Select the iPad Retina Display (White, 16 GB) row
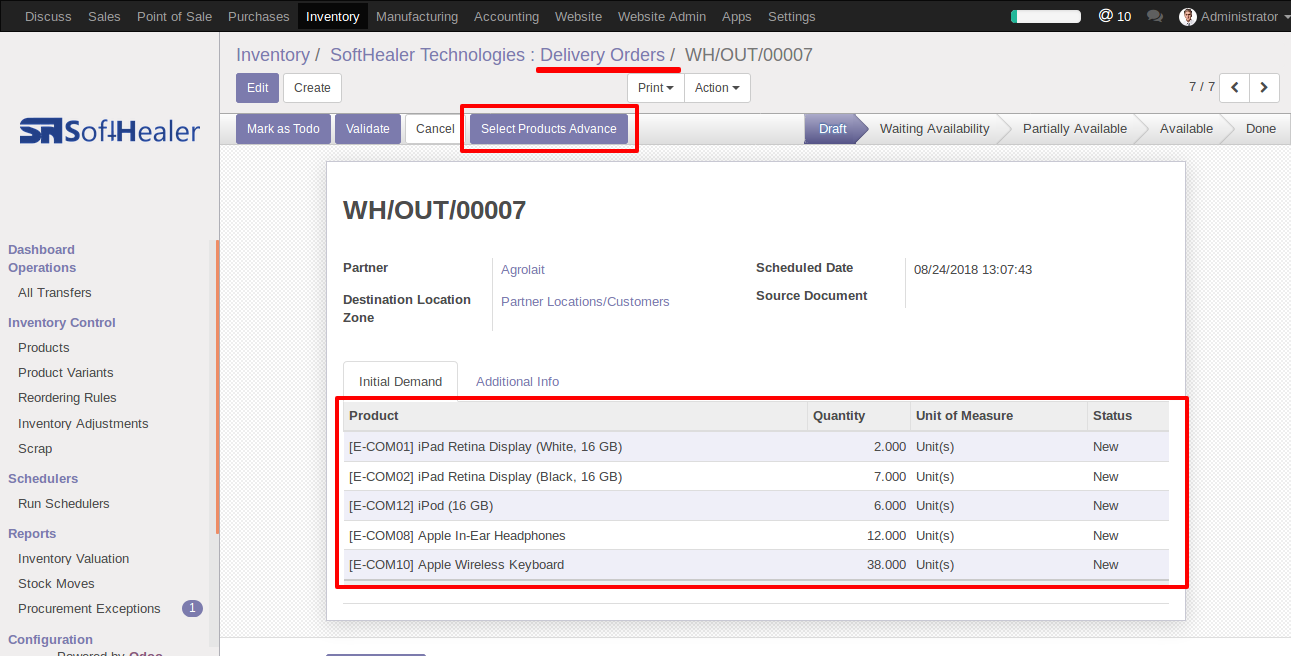Image resolution: width=1291 pixels, height=656 pixels. (756, 447)
